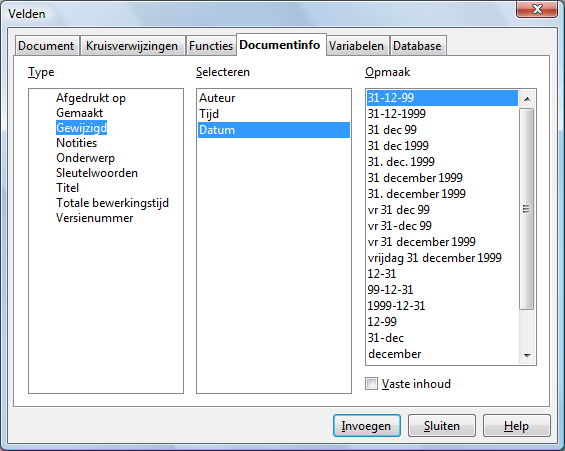Open the Database tab

(x=418, y=46)
